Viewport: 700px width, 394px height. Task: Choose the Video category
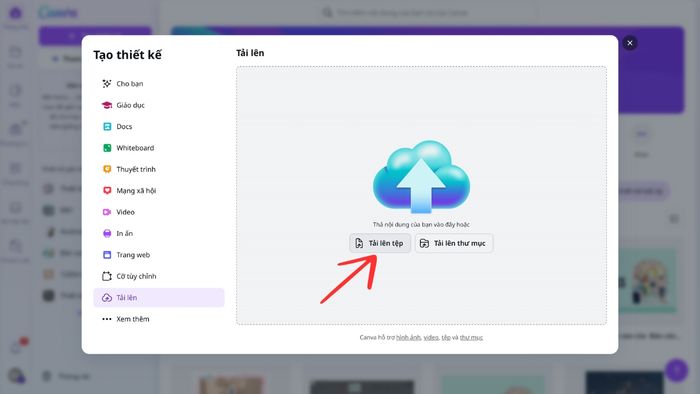coord(159,212)
